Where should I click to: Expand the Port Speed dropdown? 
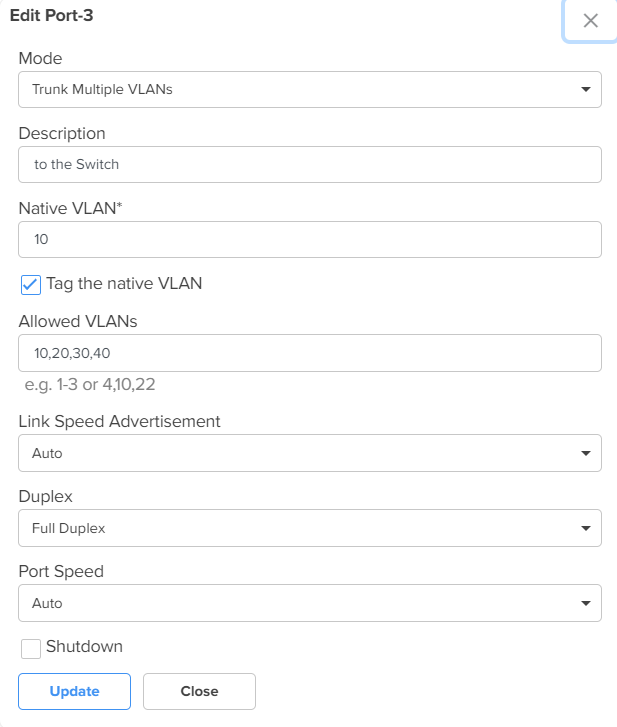[x=310, y=603]
